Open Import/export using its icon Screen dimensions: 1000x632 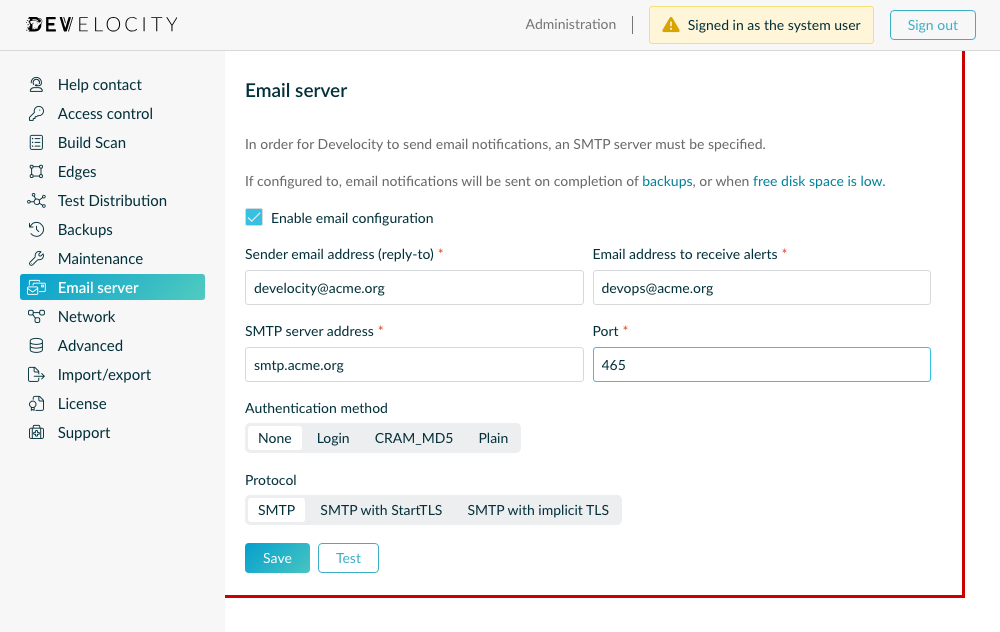[35, 374]
